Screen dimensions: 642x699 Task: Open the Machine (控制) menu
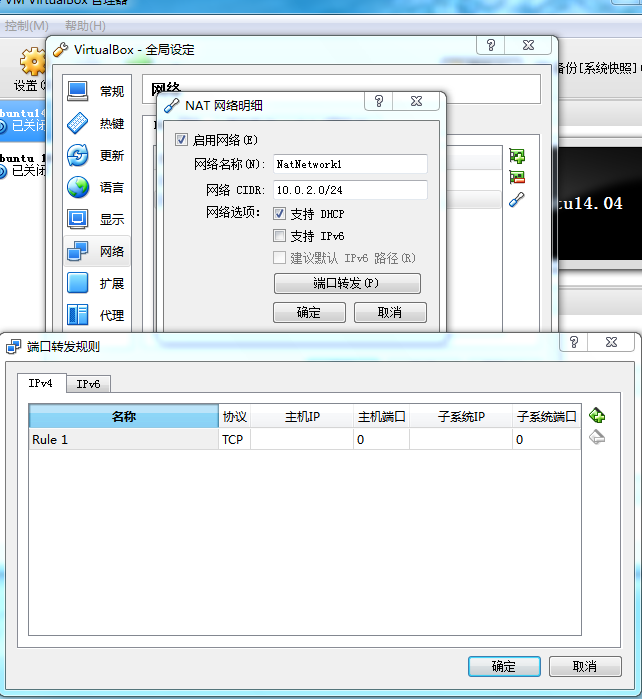click(27, 25)
